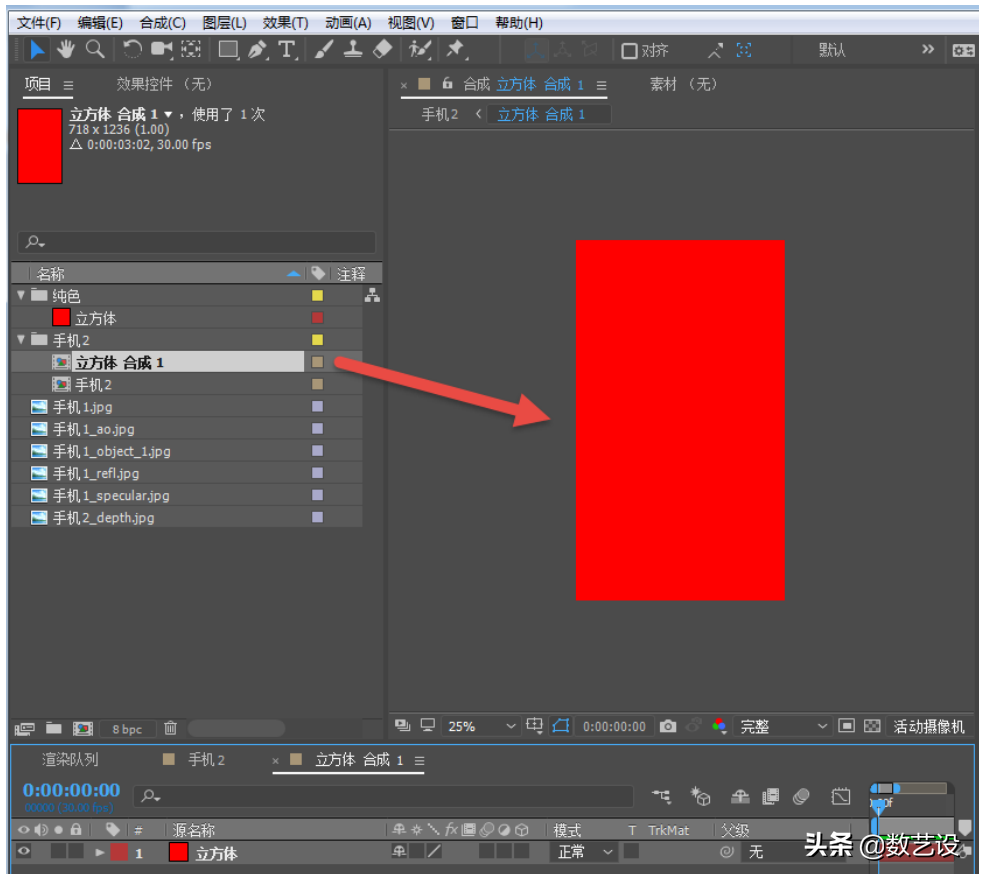Toggle transparency grid in viewer

871,725
